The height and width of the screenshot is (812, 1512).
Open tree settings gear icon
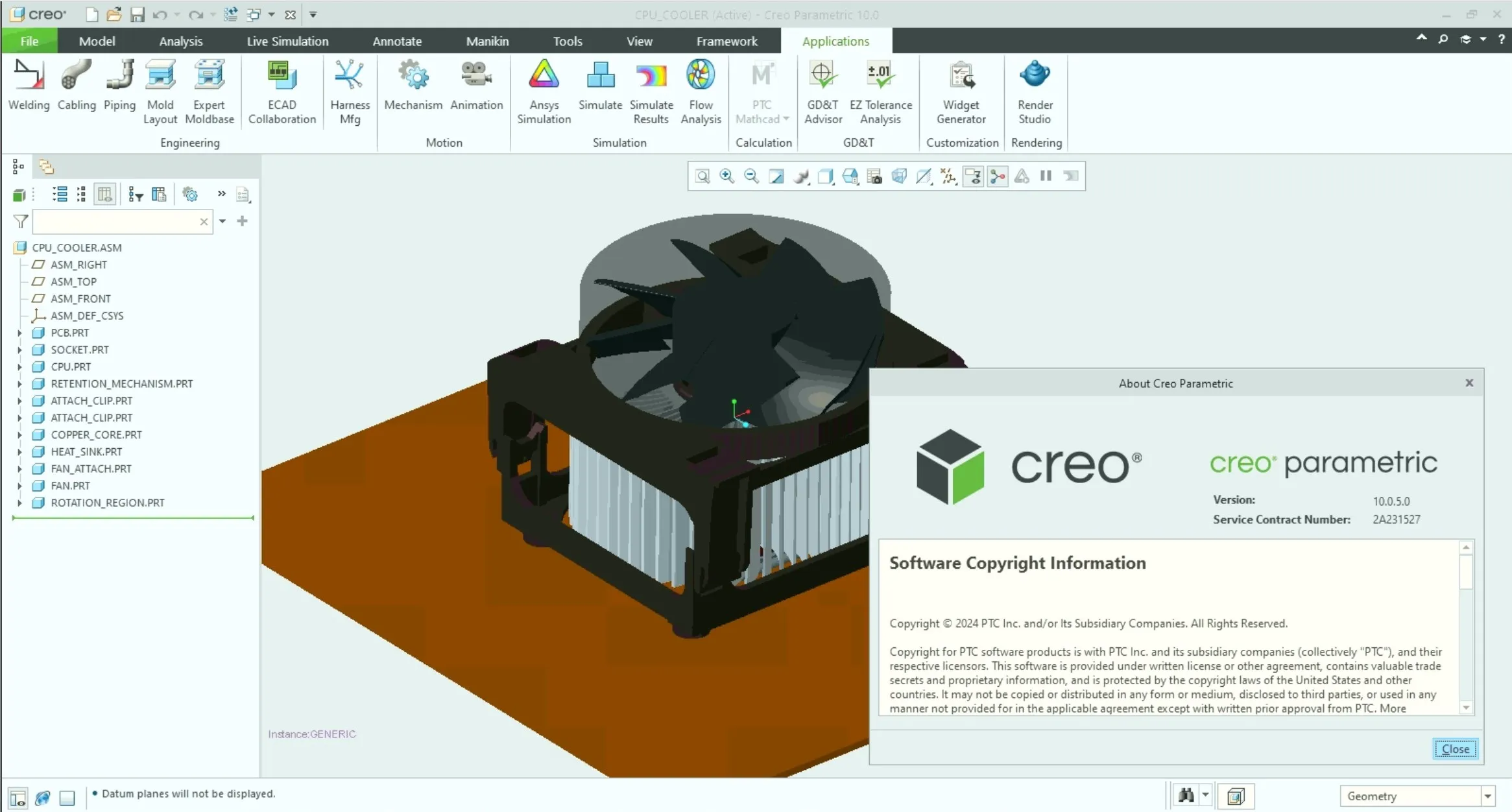(190, 195)
